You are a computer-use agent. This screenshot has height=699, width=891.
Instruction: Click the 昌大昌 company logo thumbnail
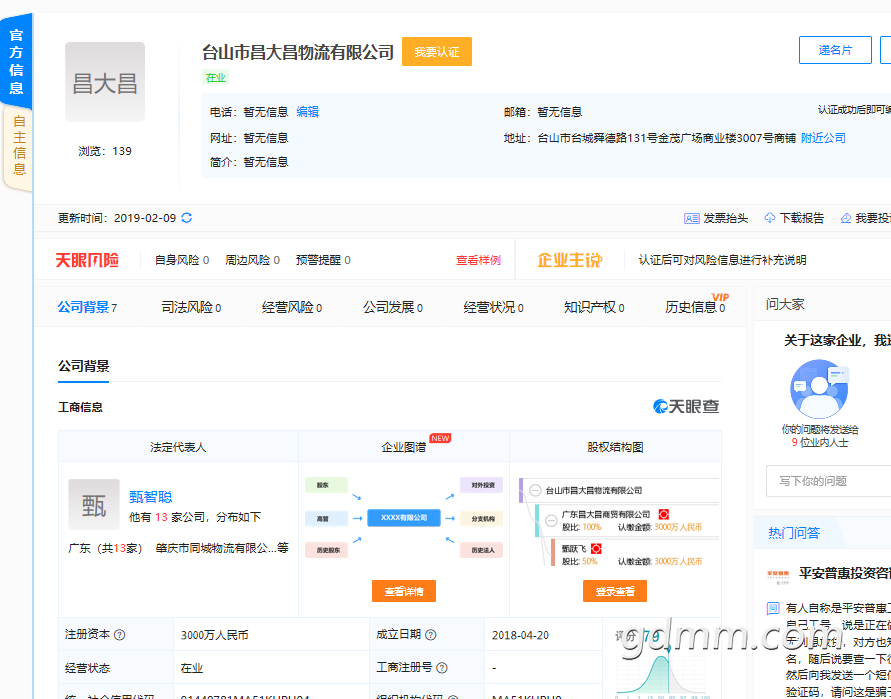[105, 82]
